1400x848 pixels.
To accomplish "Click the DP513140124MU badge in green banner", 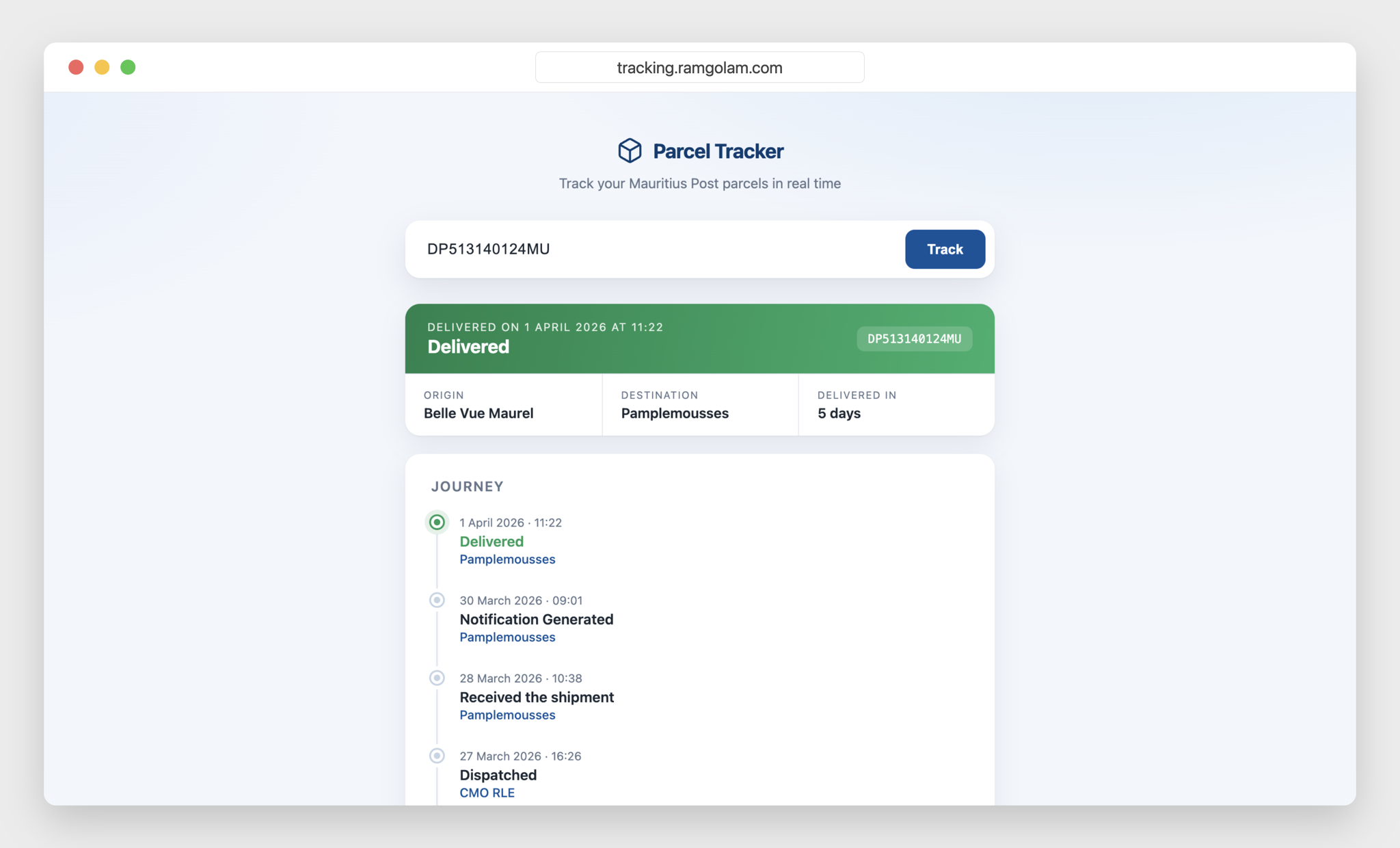I will [914, 339].
